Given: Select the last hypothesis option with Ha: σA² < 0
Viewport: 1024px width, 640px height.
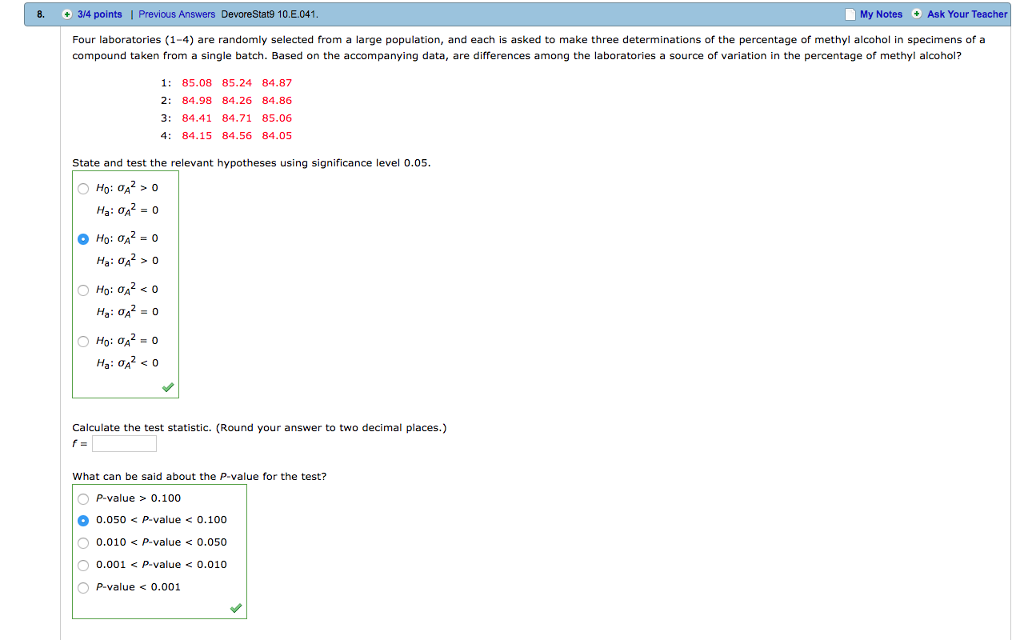Looking at the screenshot, I should (x=83, y=340).
